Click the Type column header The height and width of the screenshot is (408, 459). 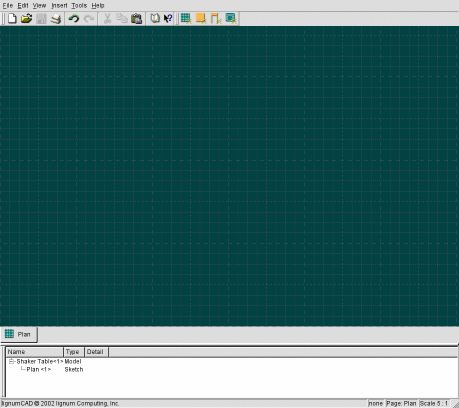point(74,352)
